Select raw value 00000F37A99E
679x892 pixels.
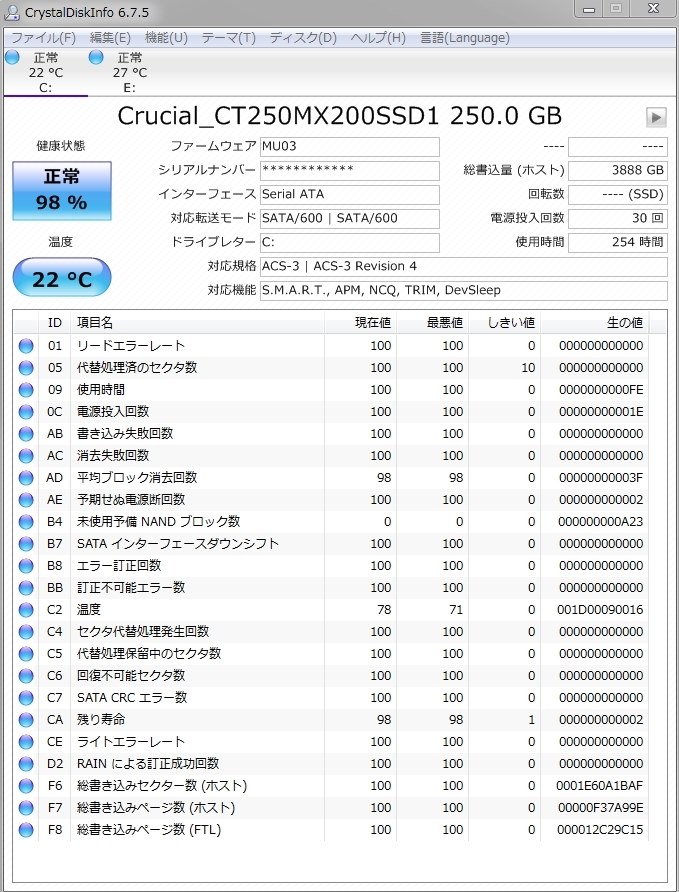click(601, 808)
